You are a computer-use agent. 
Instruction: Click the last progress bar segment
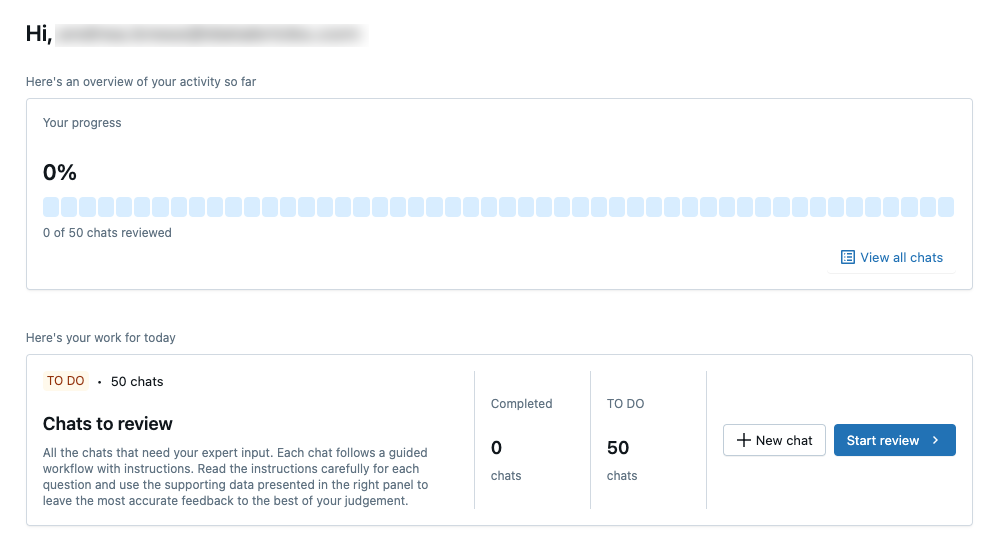[945, 207]
